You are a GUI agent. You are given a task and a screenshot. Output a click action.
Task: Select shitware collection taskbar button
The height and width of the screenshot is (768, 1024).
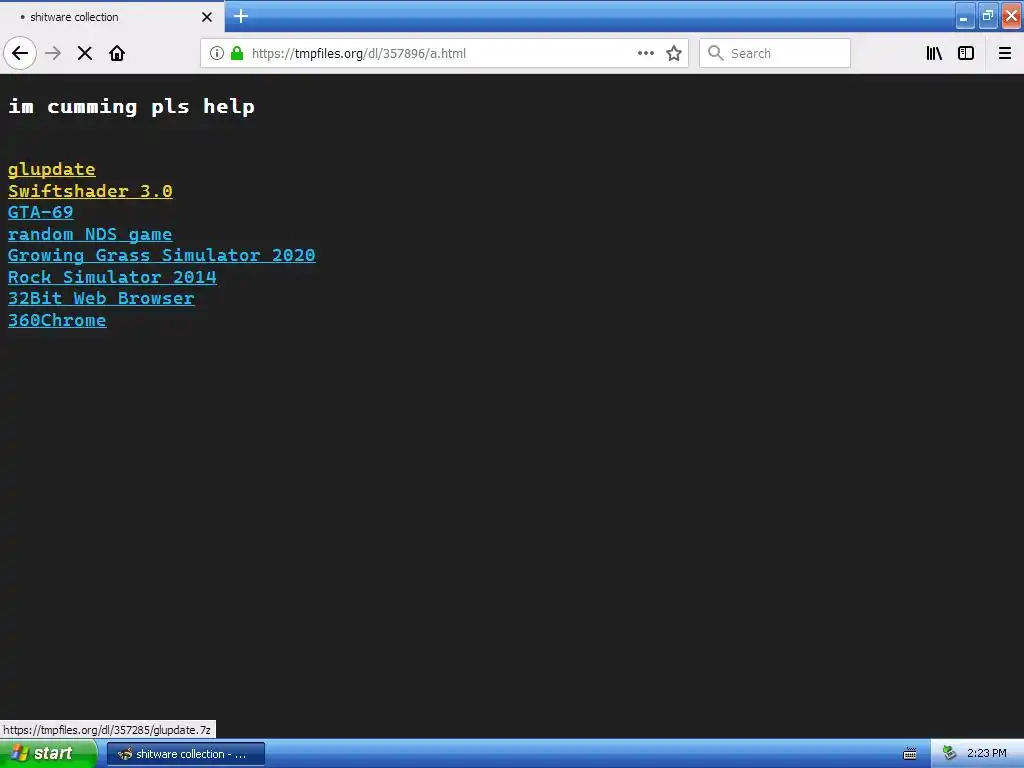(x=186, y=754)
